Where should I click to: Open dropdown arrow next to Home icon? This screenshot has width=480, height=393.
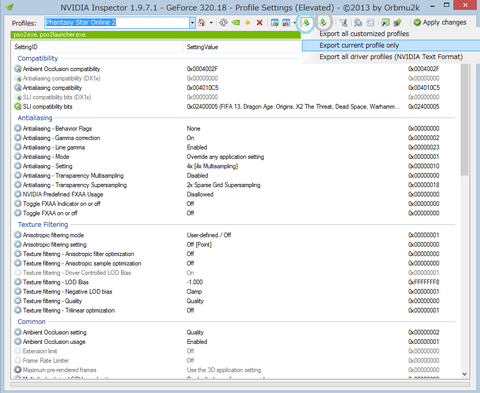pyautogui.click(x=211, y=23)
